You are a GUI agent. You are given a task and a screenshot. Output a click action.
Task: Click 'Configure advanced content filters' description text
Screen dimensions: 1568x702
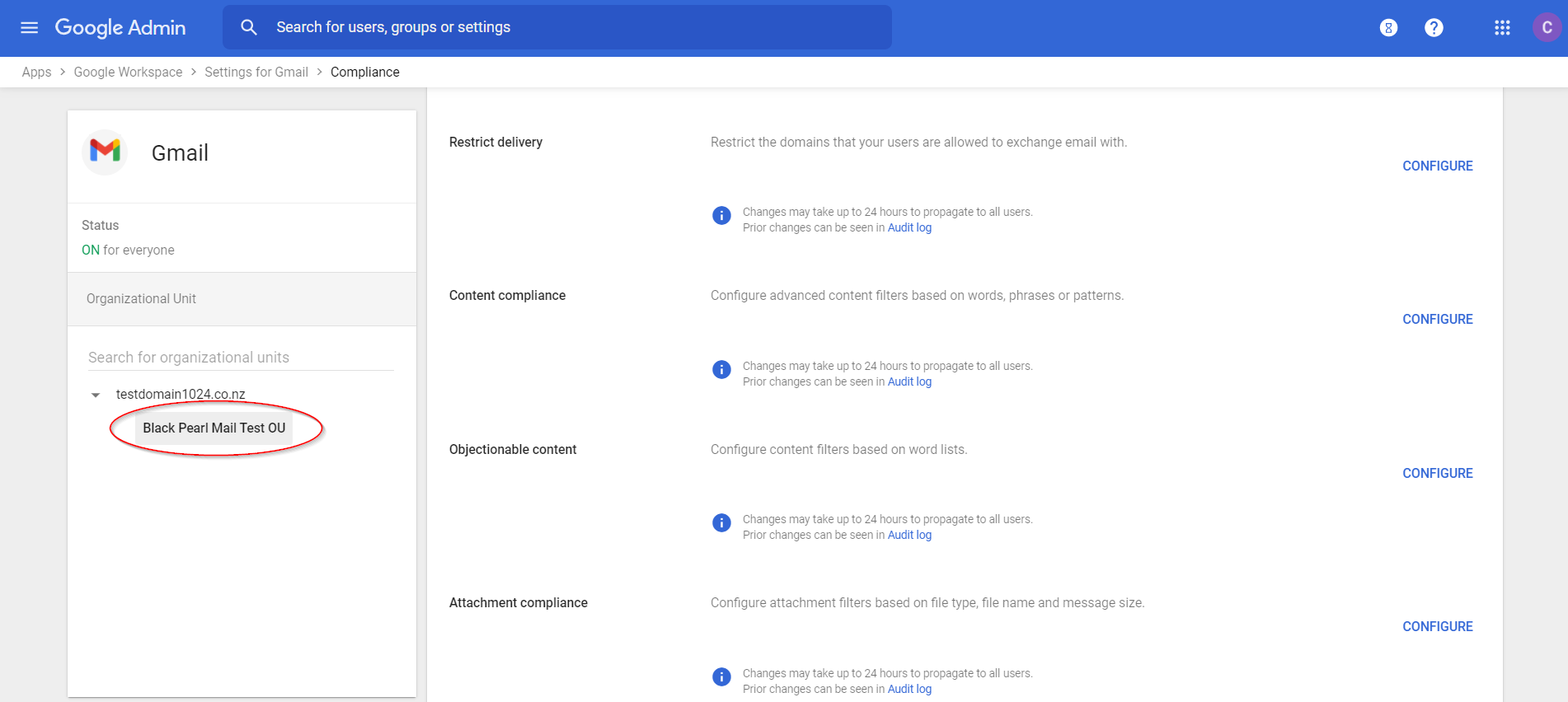coord(917,295)
